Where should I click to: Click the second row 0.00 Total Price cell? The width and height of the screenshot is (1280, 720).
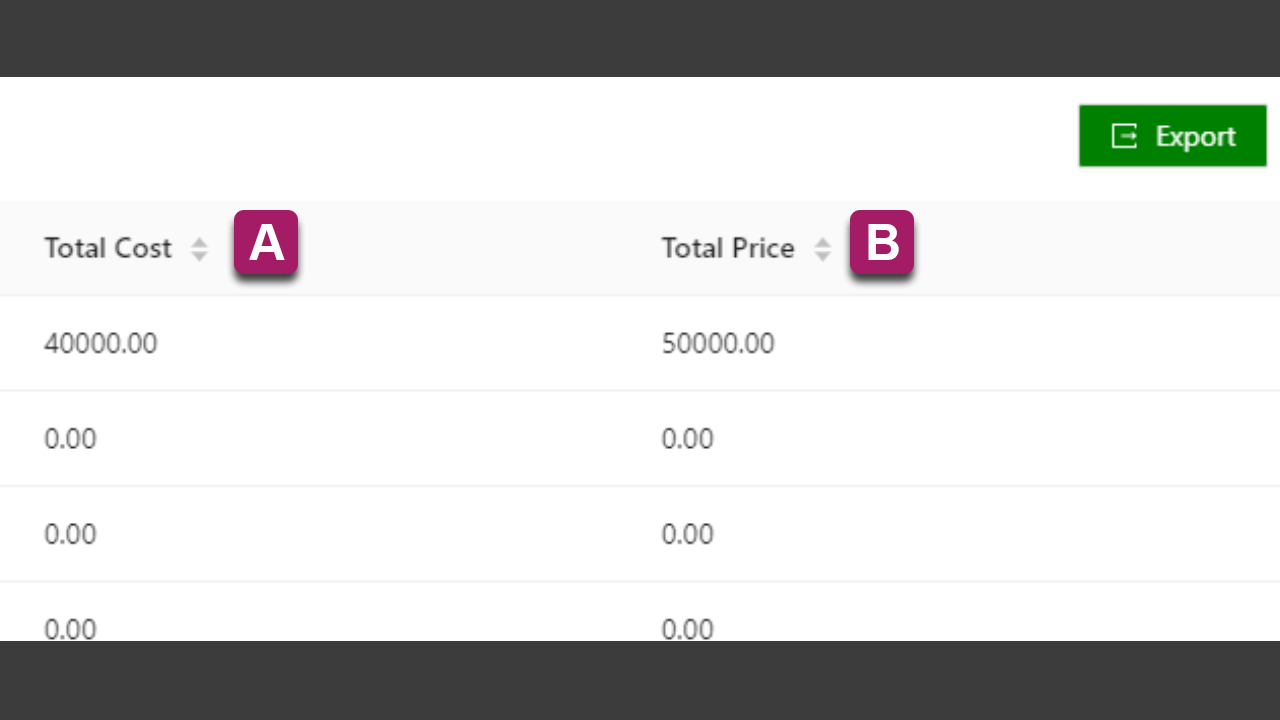(x=949, y=438)
